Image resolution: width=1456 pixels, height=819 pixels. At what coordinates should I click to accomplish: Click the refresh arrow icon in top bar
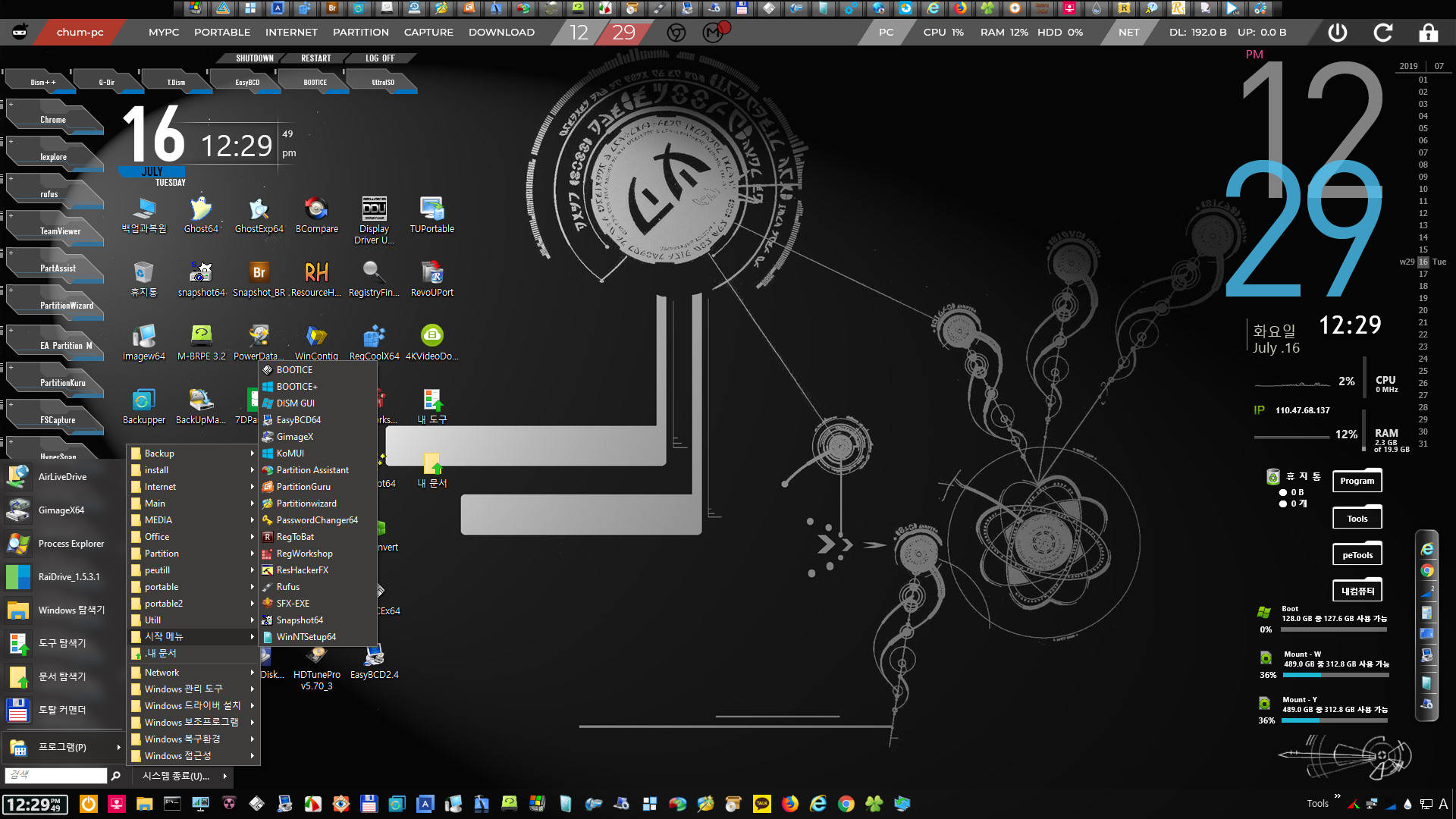point(1383,33)
